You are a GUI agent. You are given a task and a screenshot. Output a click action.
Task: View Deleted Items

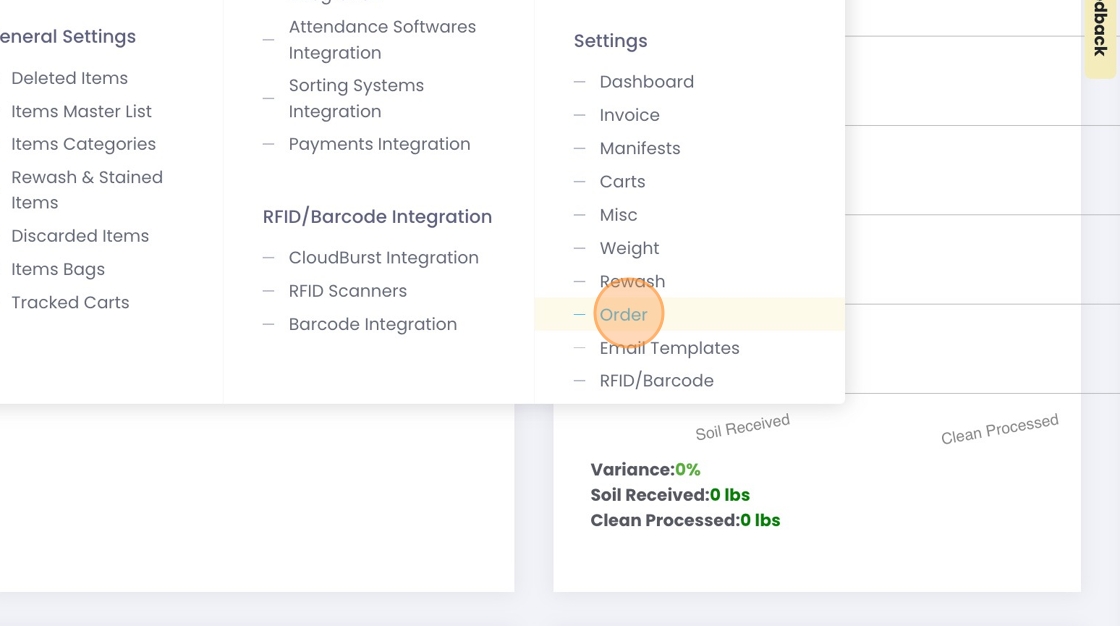coord(69,78)
